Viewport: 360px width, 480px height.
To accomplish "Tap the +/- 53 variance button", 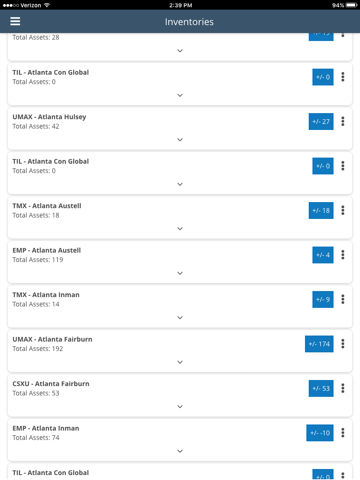I will click(321, 388).
